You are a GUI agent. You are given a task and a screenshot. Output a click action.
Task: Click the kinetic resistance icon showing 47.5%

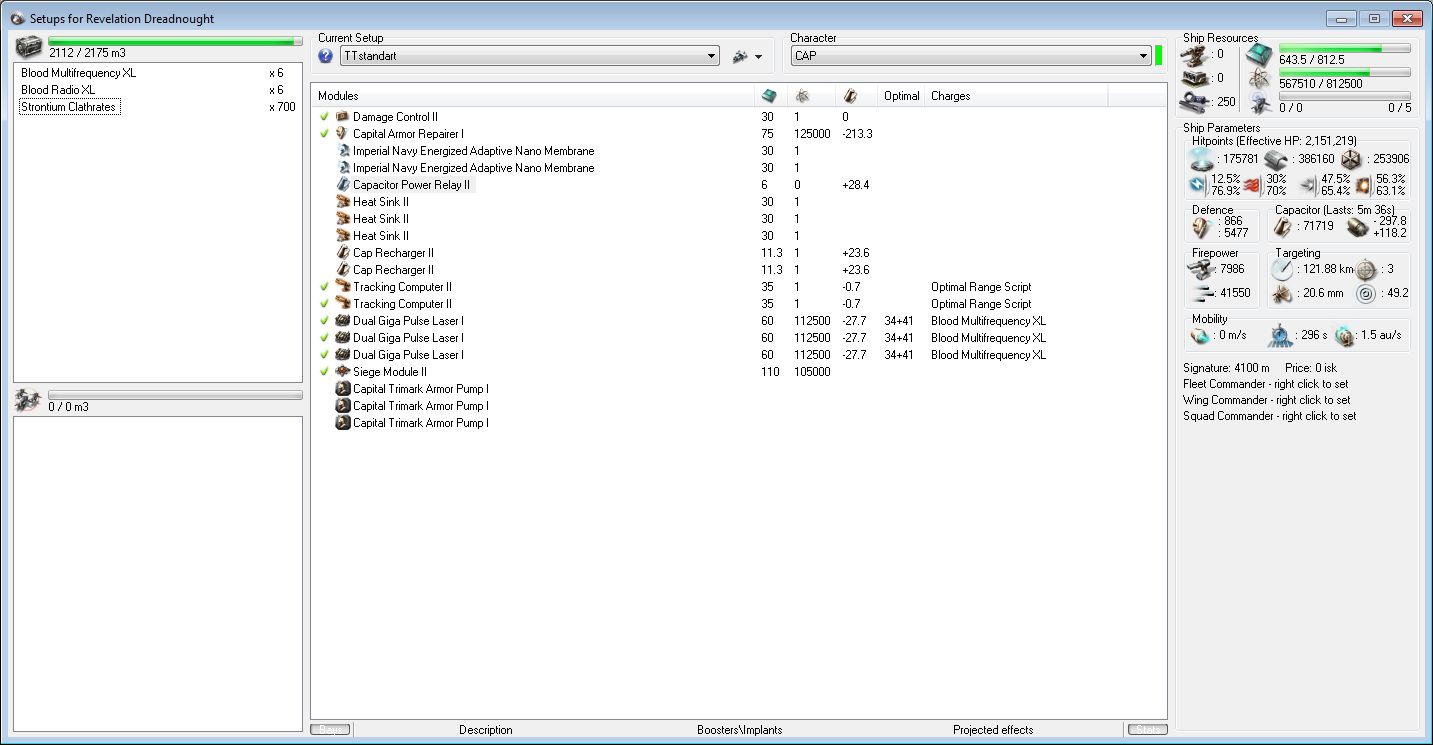[1308, 184]
